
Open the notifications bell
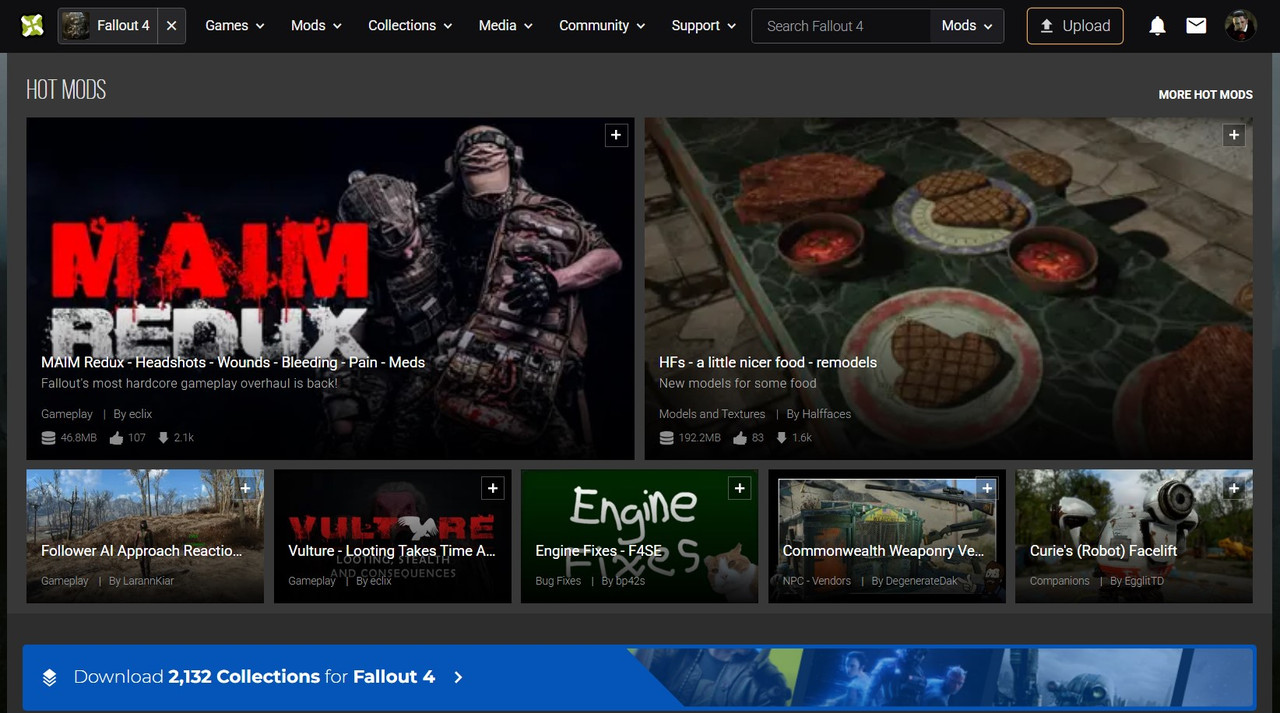tap(1157, 26)
